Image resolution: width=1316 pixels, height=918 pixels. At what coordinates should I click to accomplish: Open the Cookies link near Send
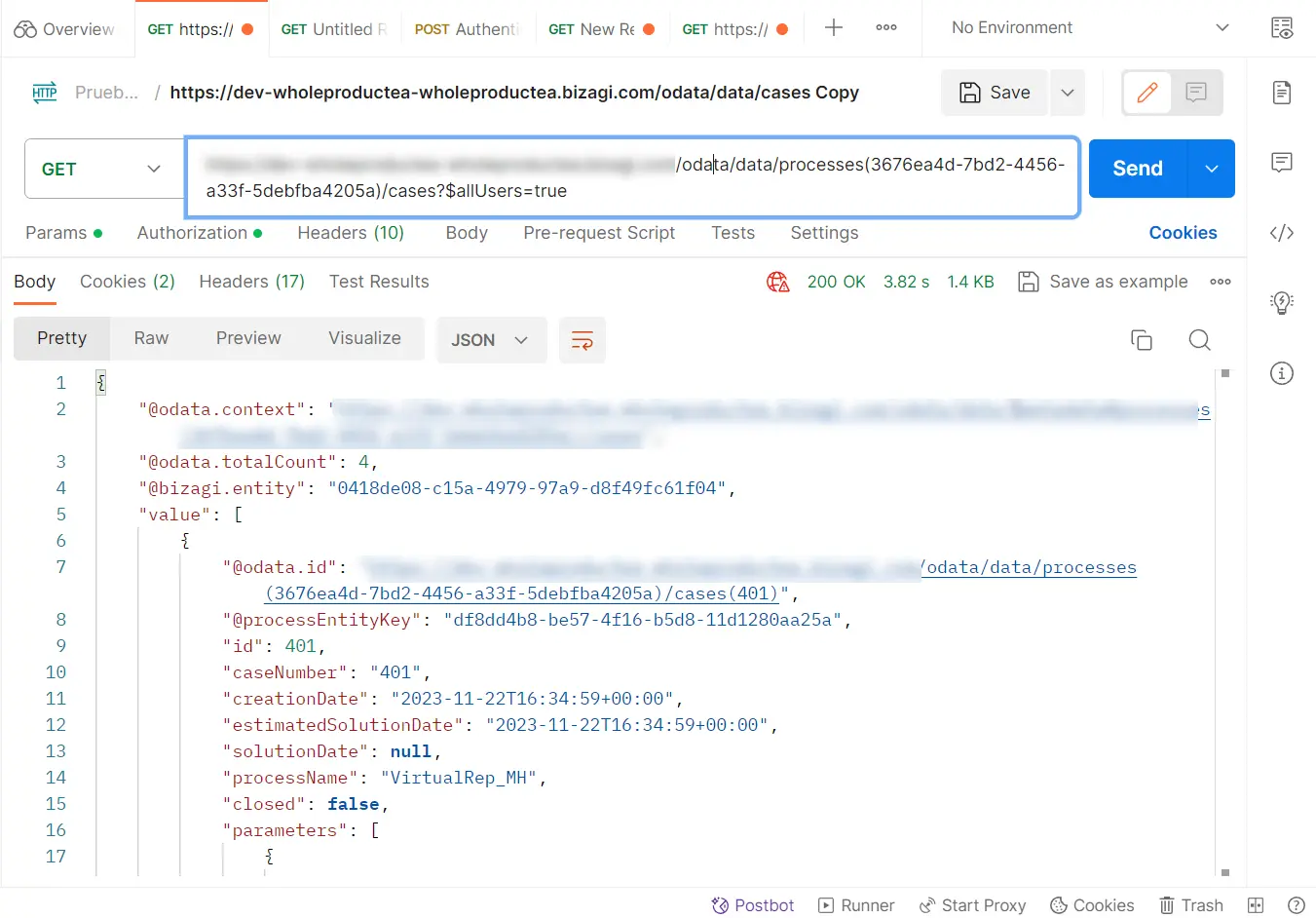coord(1183,233)
